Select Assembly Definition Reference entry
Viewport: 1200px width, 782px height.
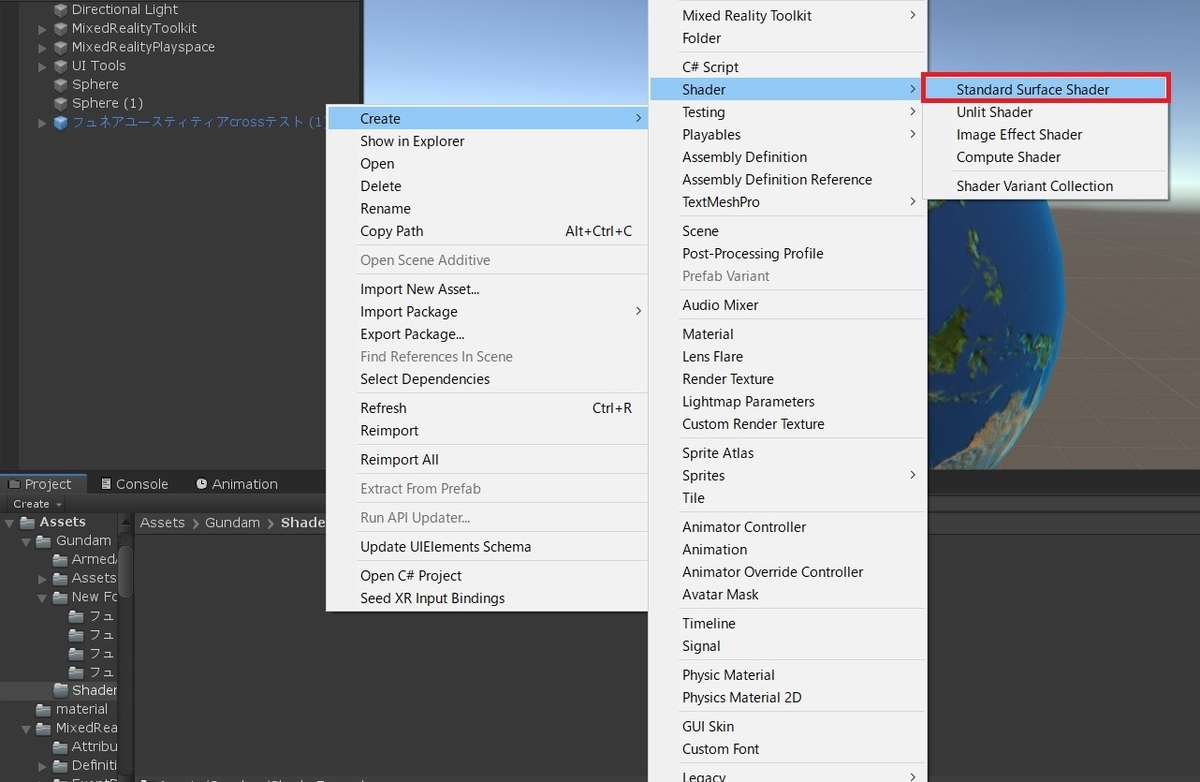coord(788,179)
